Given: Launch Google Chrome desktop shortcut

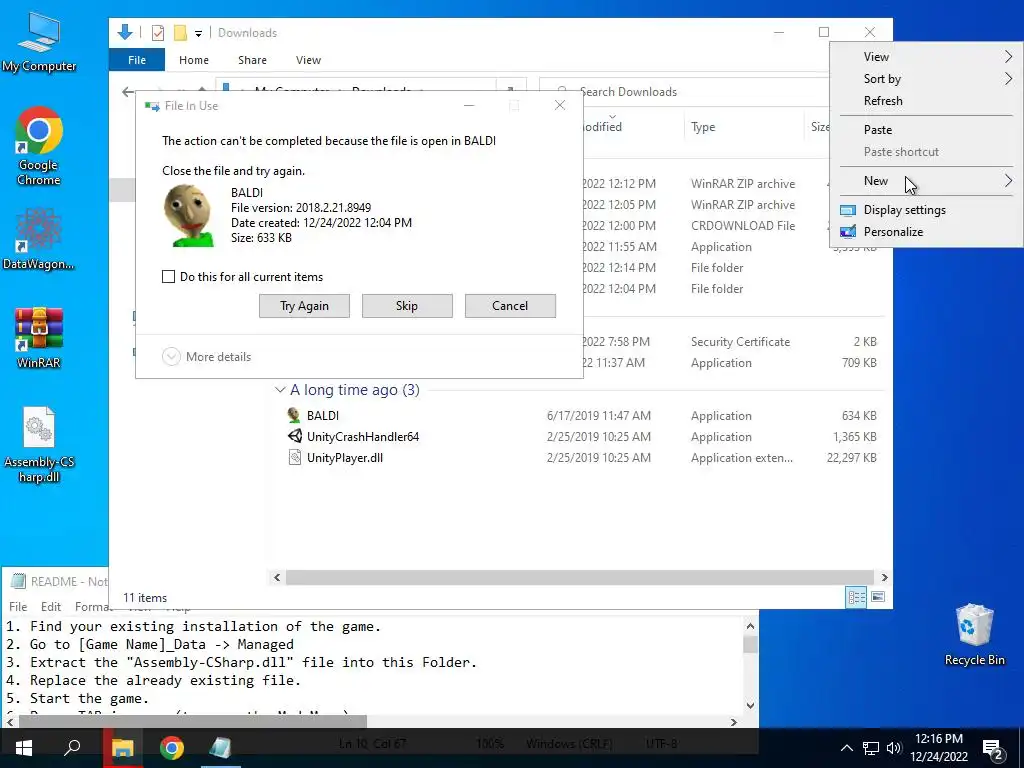Looking at the screenshot, I should pyautogui.click(x=39, y=146).
